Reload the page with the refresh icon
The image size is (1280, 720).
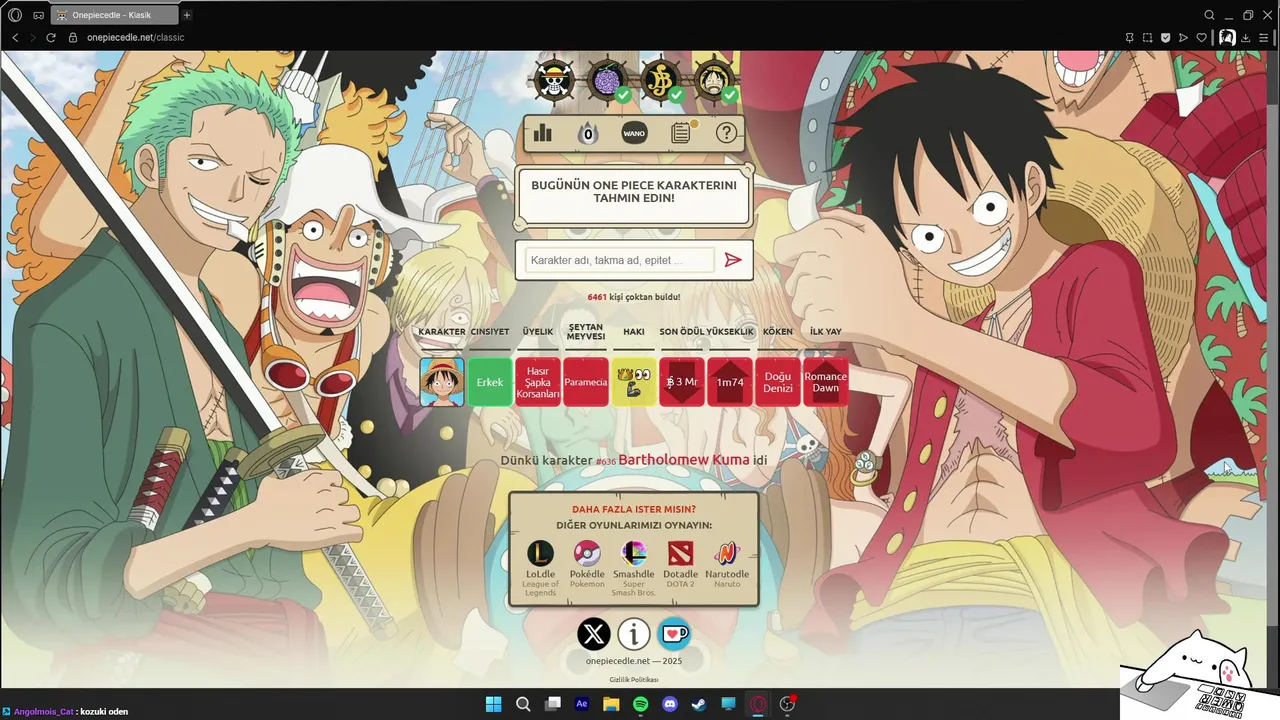pos(51,37)
